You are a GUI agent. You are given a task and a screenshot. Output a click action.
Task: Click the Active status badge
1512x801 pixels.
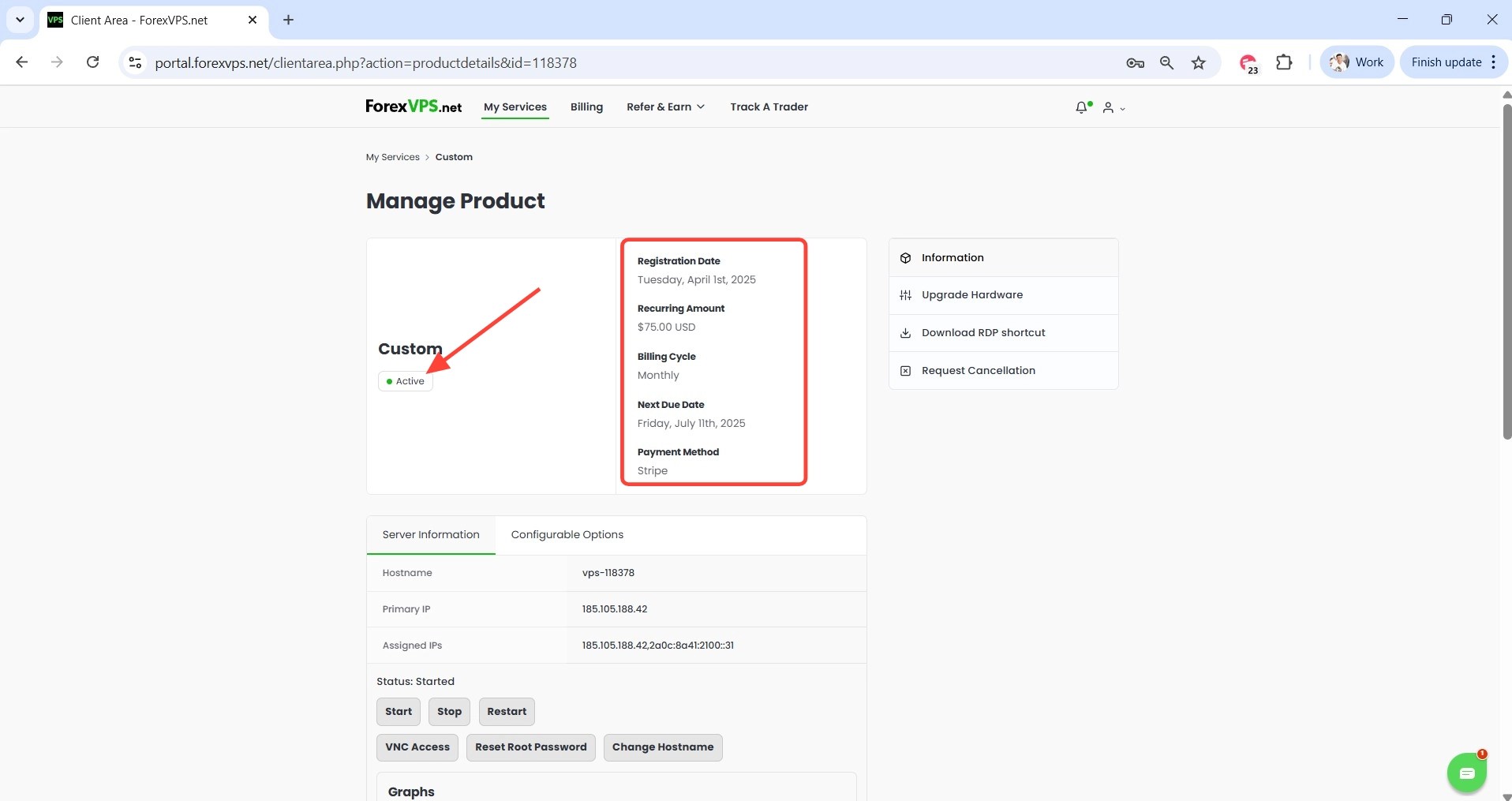(406, 381)
